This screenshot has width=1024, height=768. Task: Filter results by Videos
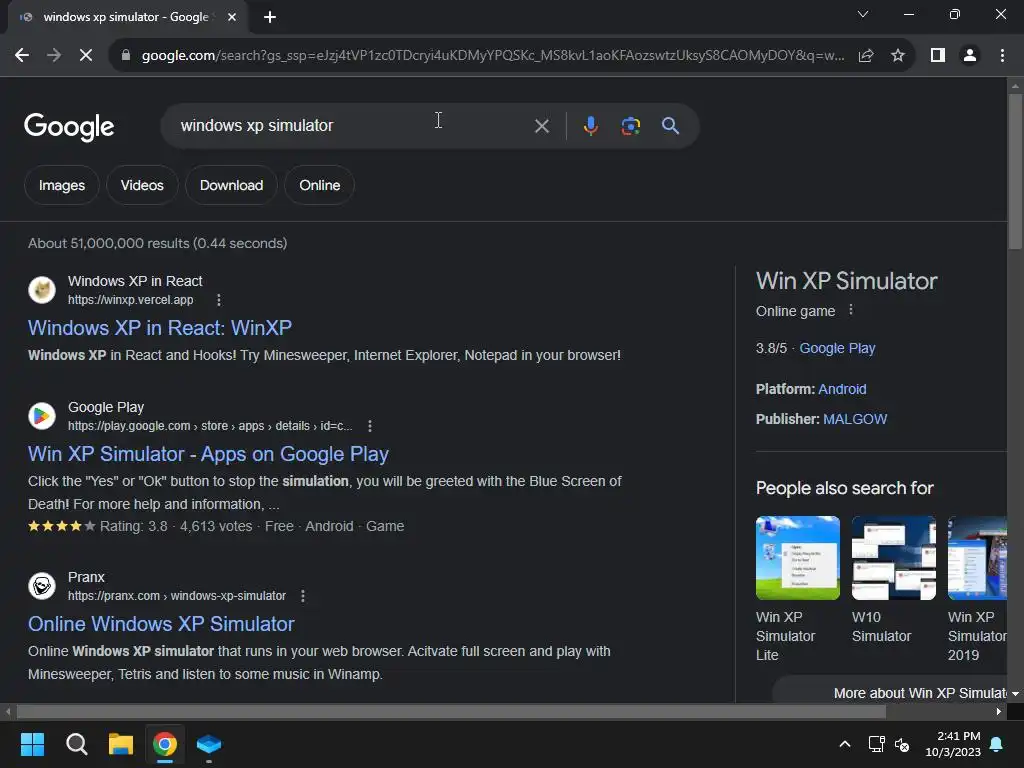(142, 185)
